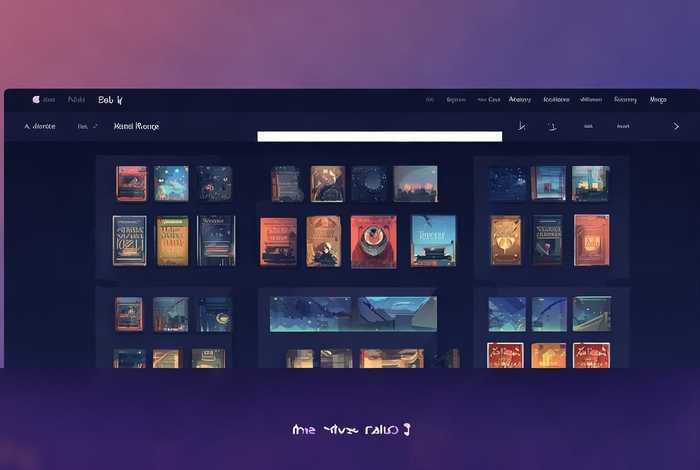Screen dimensions: 700x470
Task: Click the right-pointing chevron at the toolbar's far right
Action: tap(676, 127)
